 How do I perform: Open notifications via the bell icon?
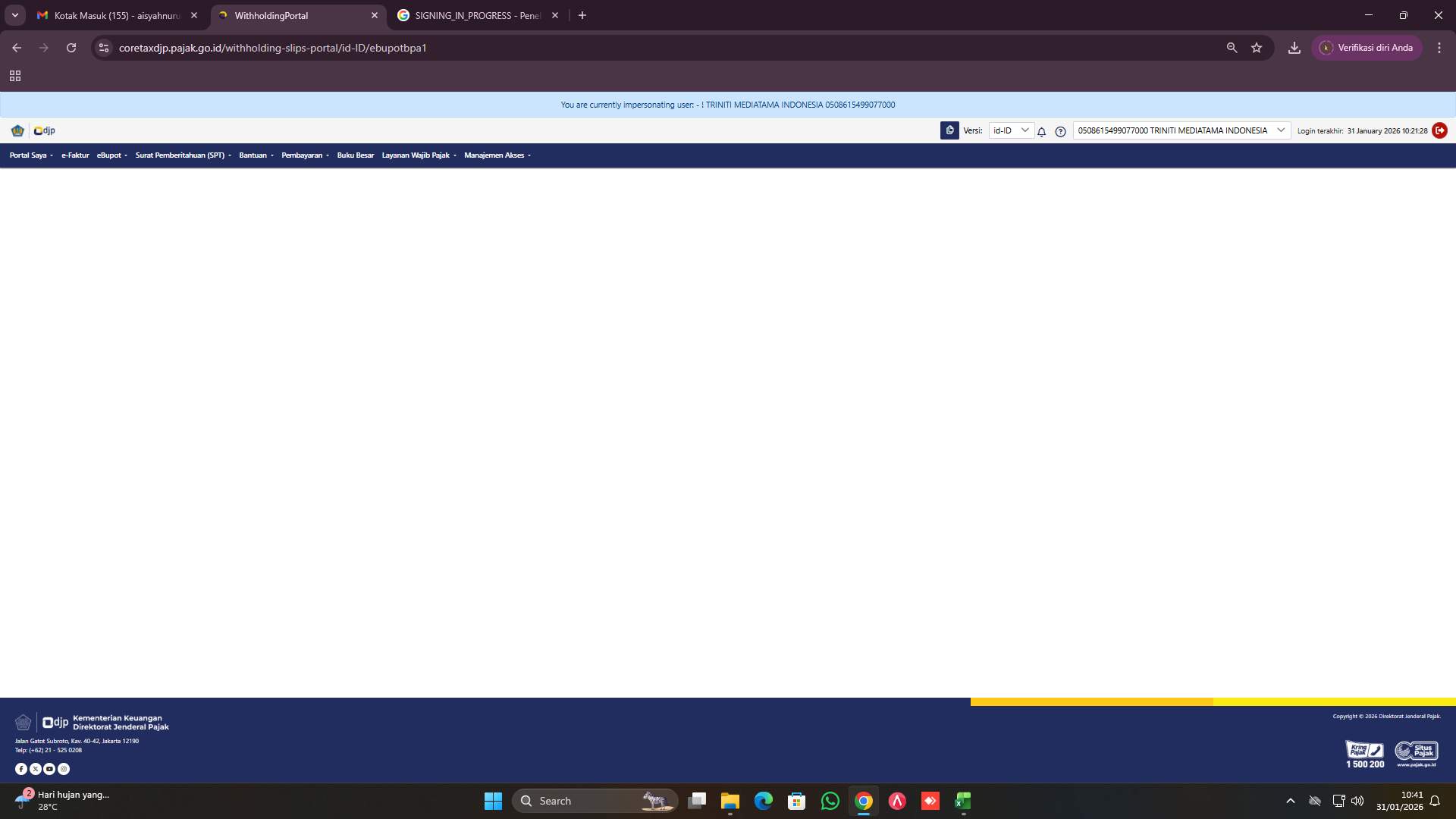click(x=1041, y=131)
